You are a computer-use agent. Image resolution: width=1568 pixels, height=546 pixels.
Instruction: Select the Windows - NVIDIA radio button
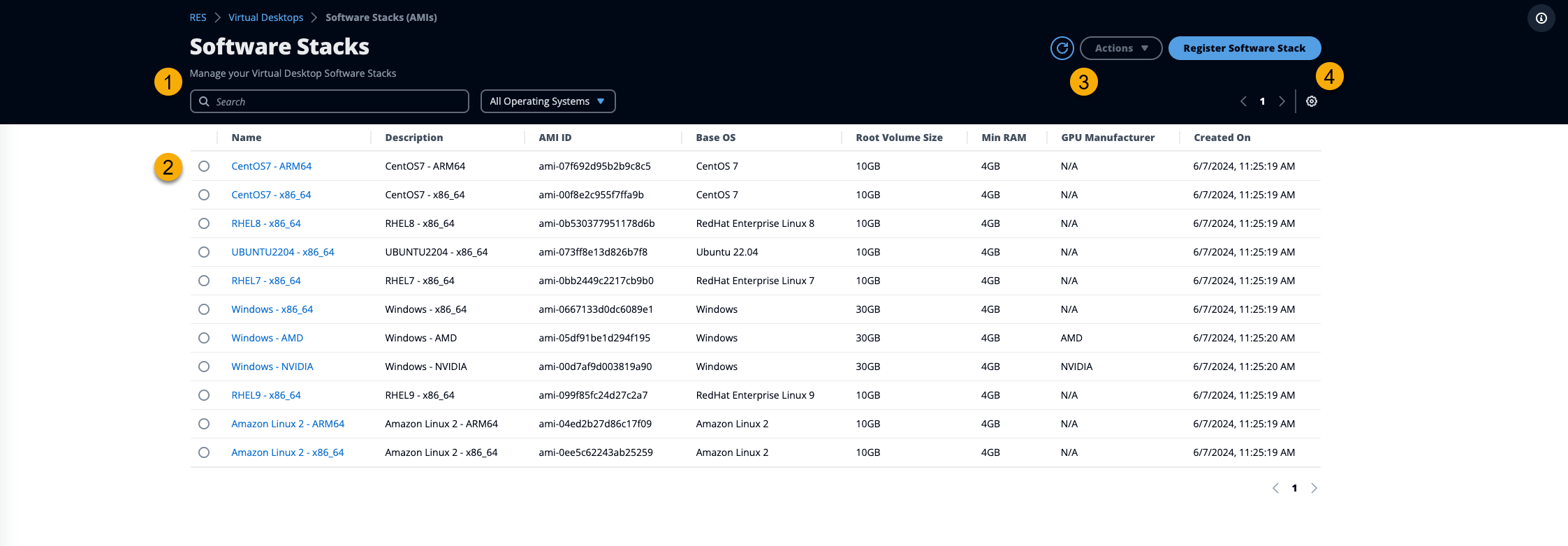click(204, 367)
